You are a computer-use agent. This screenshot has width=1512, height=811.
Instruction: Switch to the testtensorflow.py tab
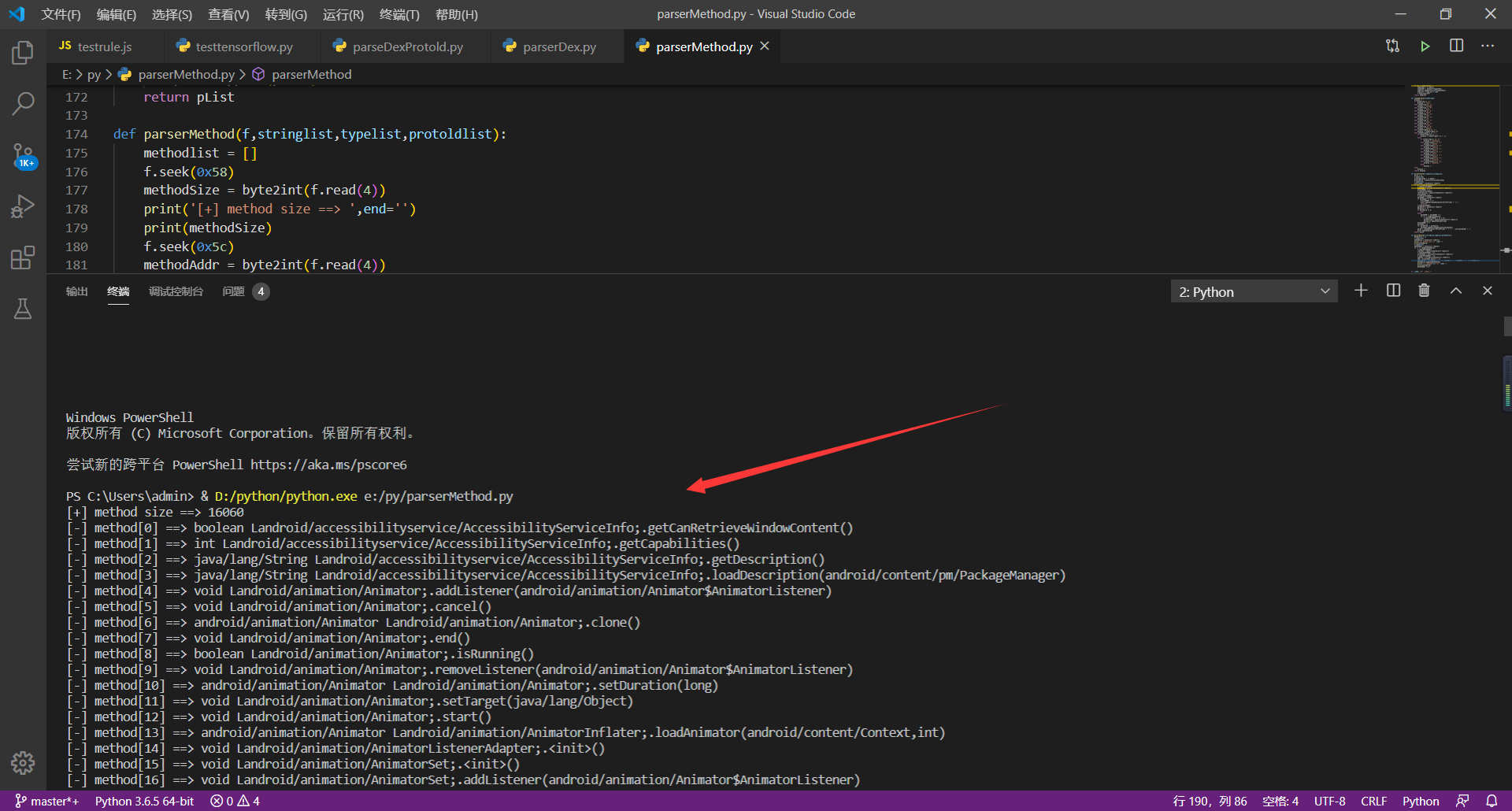coord(243,46)
